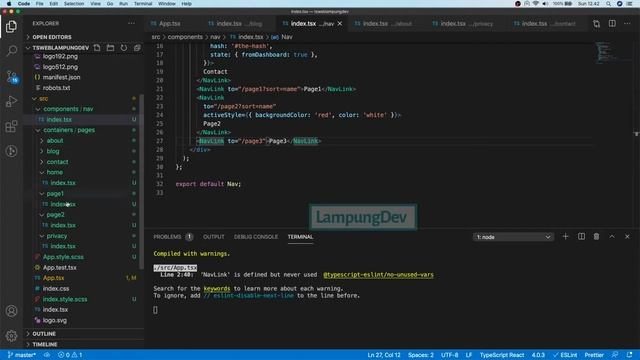Open macOS Spotlight search icon
Image resolution: width=640 pixels, height=360 pixels.
pyautogui.click(x=608, y=4)
